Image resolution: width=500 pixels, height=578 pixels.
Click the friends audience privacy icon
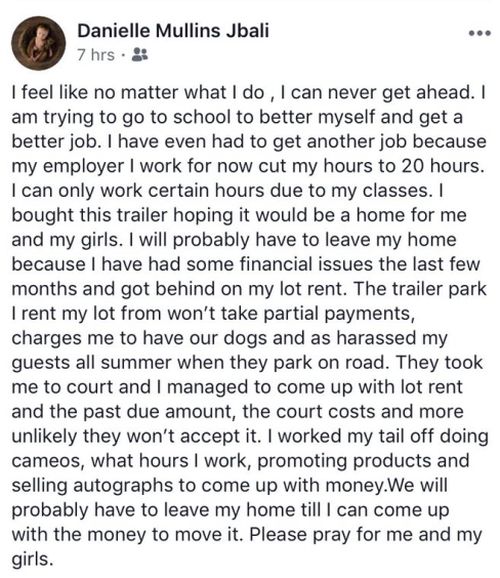click(140, 55)
